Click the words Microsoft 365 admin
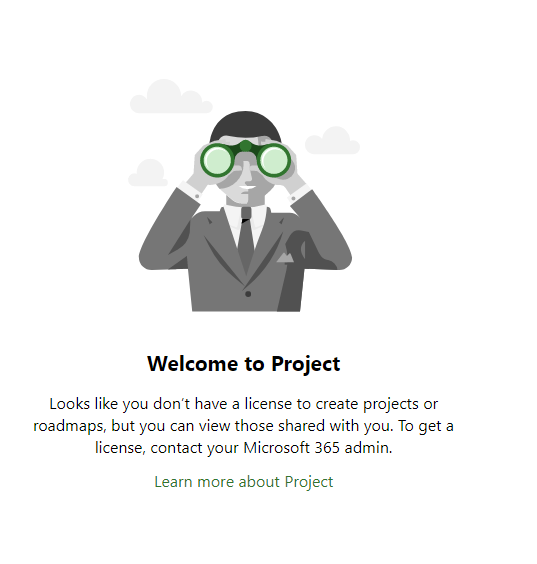Image resolution: width=537 pixels, height=564 pixels. coord(318,448)
